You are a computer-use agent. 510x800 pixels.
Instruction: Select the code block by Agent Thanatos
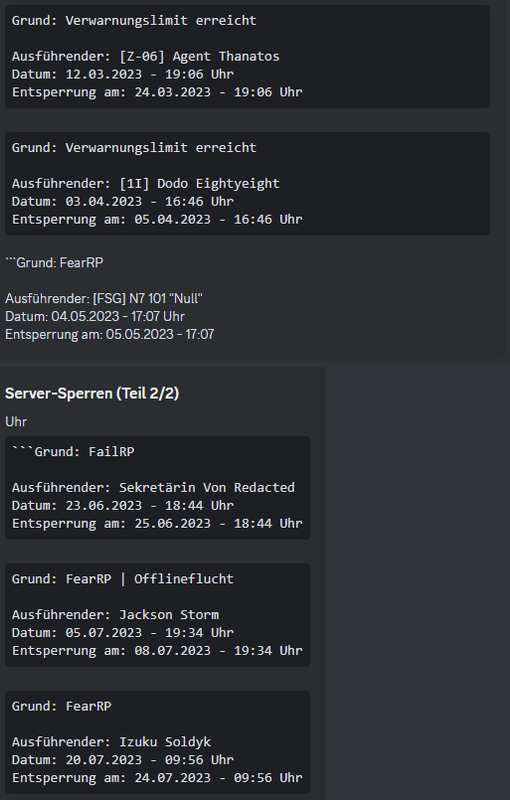point(247,56)
